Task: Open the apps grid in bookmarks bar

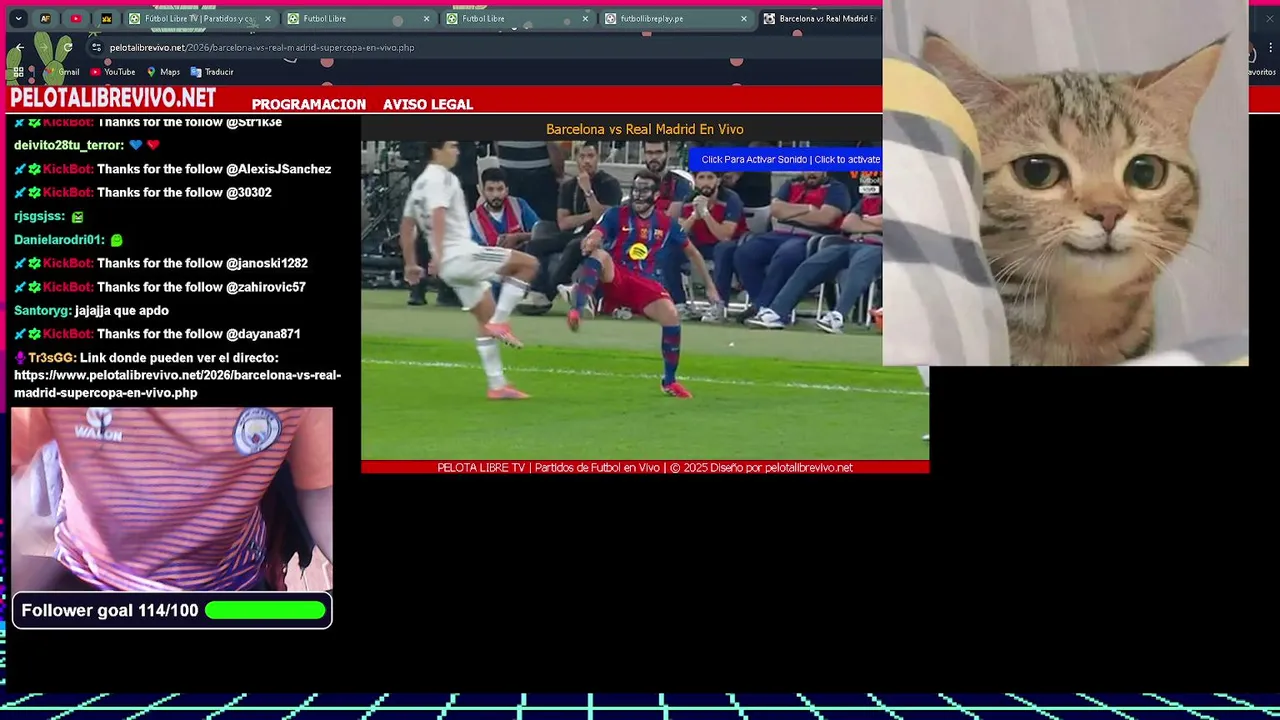Action: pos(18,72)
